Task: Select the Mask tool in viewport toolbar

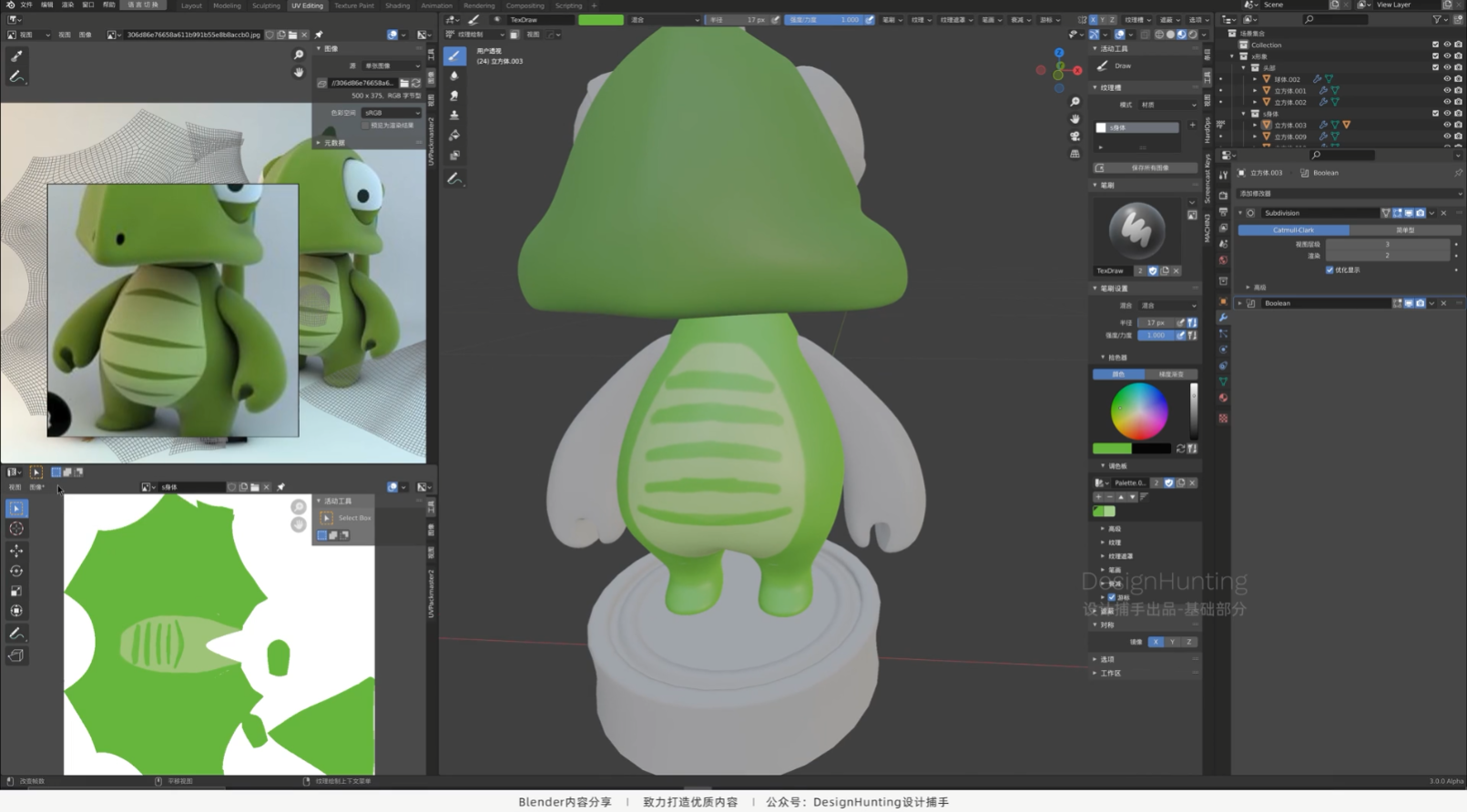Action: point(454,156)
